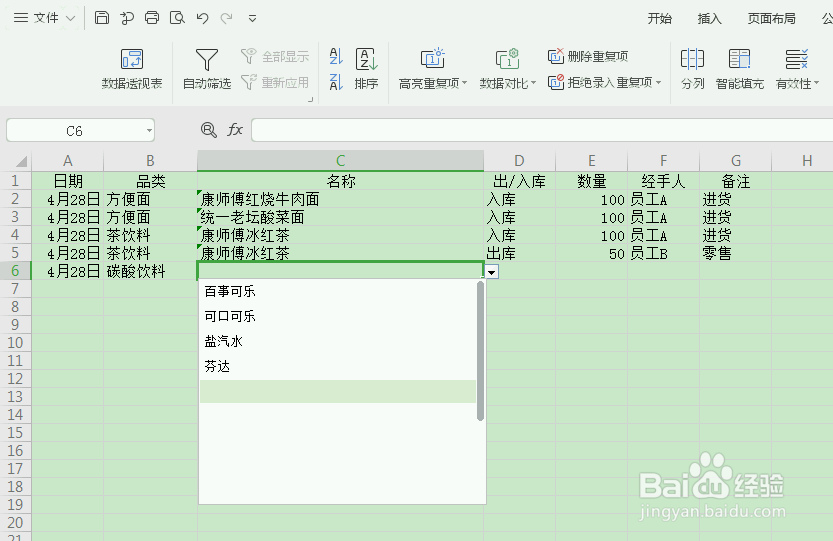Sort ascending with A-Z icon
Viewport: 833px width, 541px height.
point(336,56)
